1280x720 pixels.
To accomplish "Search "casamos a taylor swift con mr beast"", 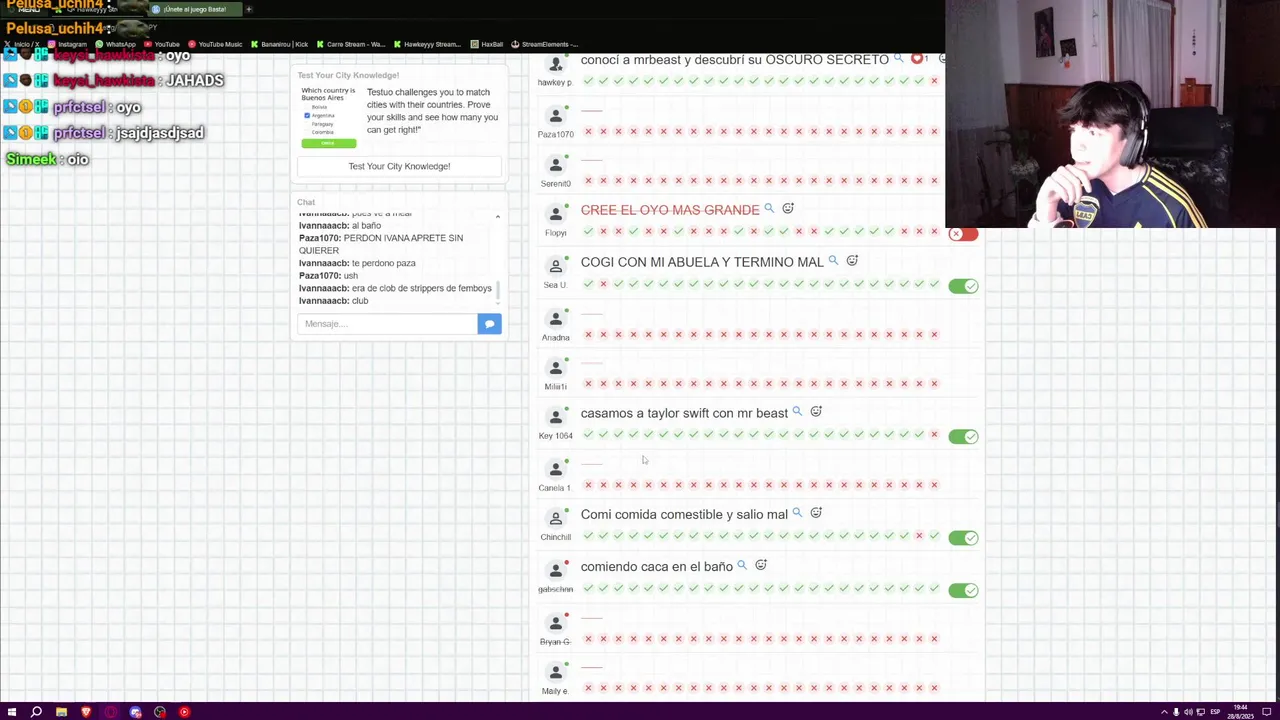I will 797,412.
